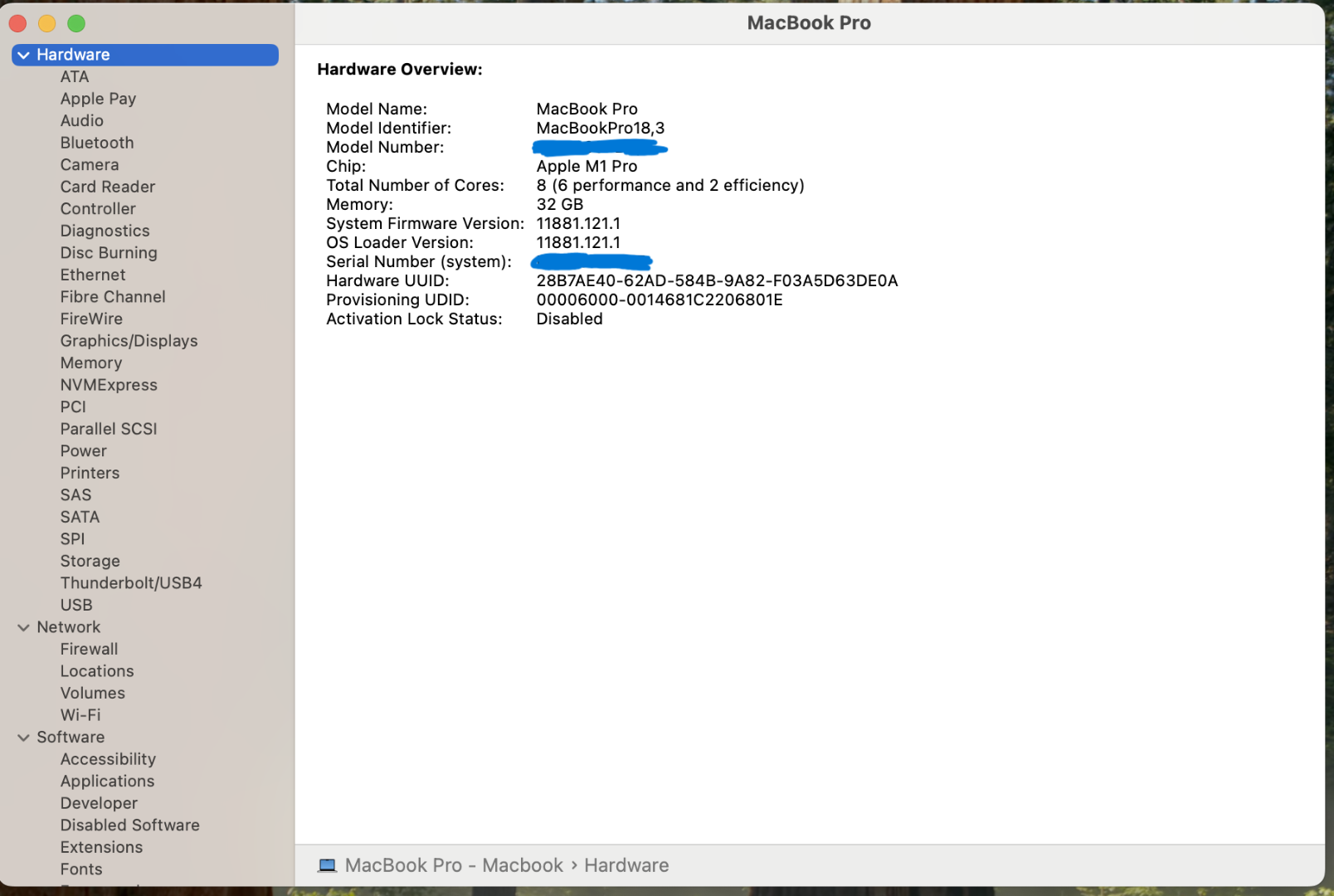The height and width of the screenshot is (896, 1334).
Task: Select Graphics/Displays in the sidebar
Action: (x=129, y=340)
